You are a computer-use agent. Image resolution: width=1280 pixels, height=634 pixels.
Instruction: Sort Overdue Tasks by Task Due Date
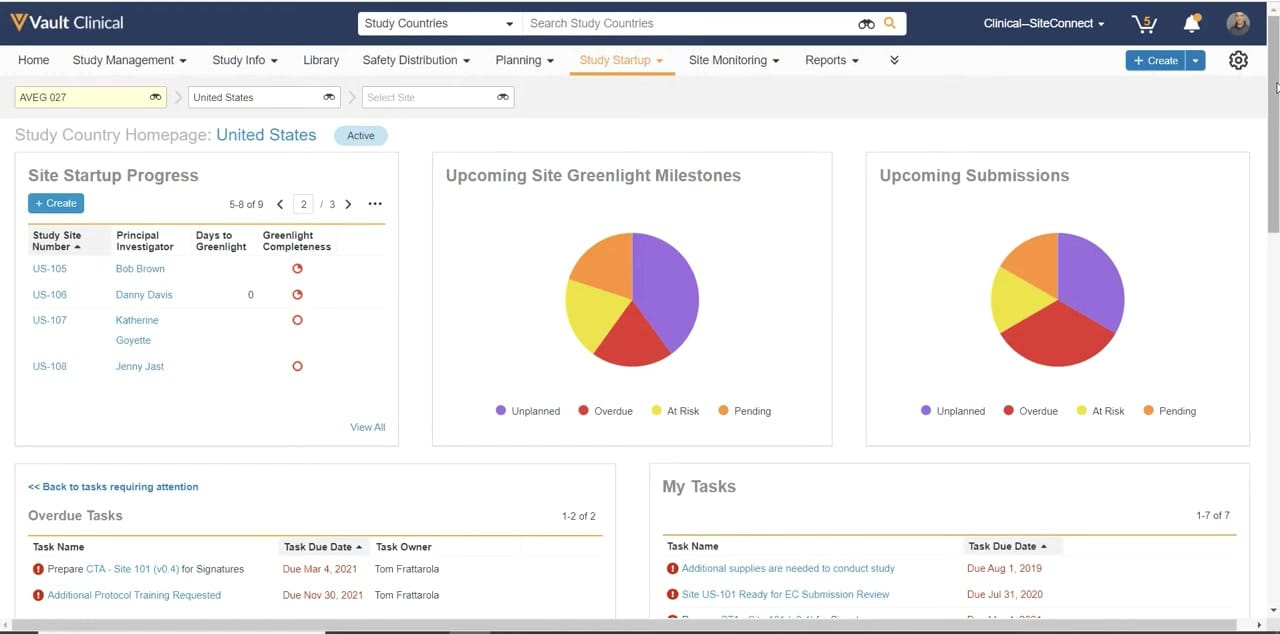[323, 547]
